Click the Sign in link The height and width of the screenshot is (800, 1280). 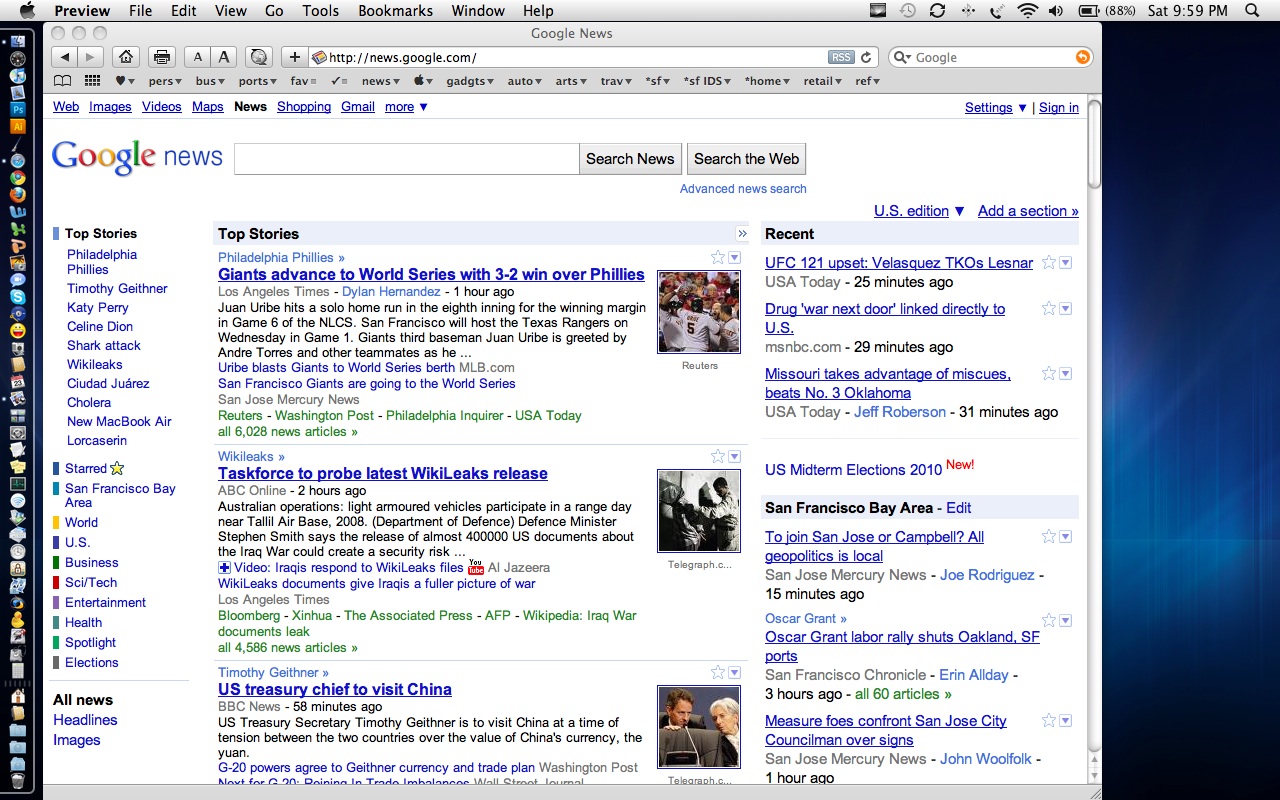coord(1059,108)
